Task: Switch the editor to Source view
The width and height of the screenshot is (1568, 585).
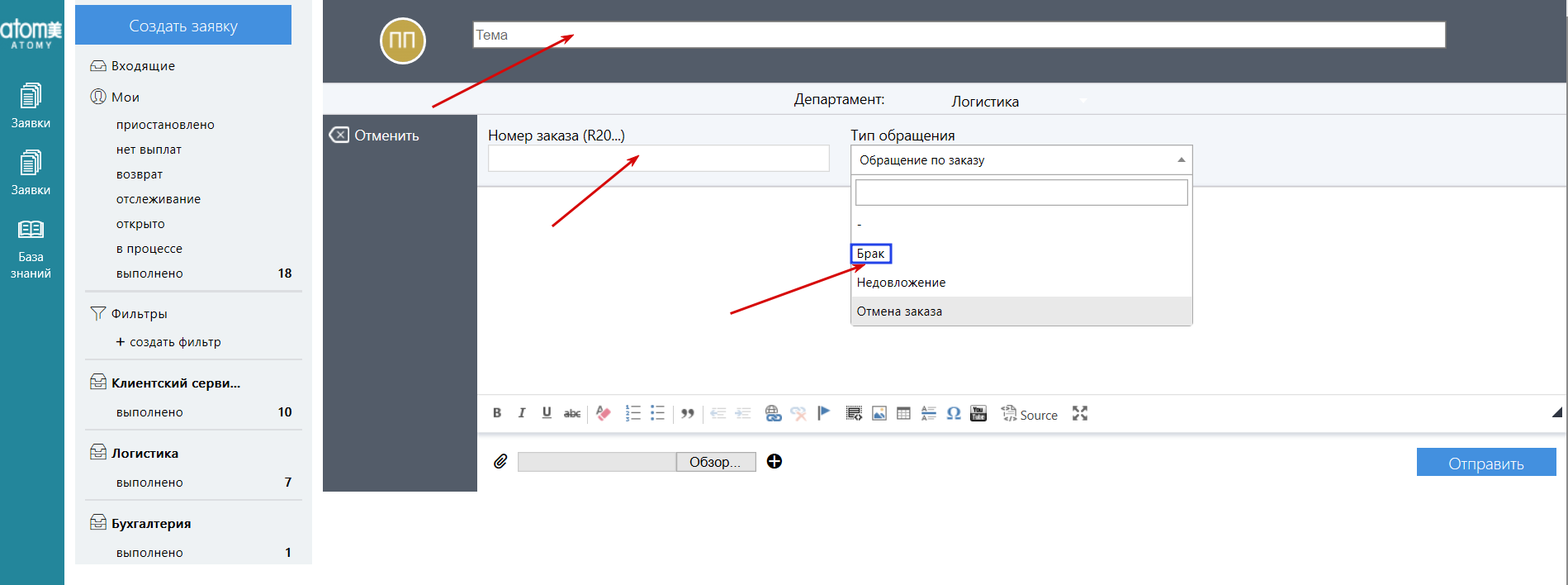Action: click(x=1030, y=414)
